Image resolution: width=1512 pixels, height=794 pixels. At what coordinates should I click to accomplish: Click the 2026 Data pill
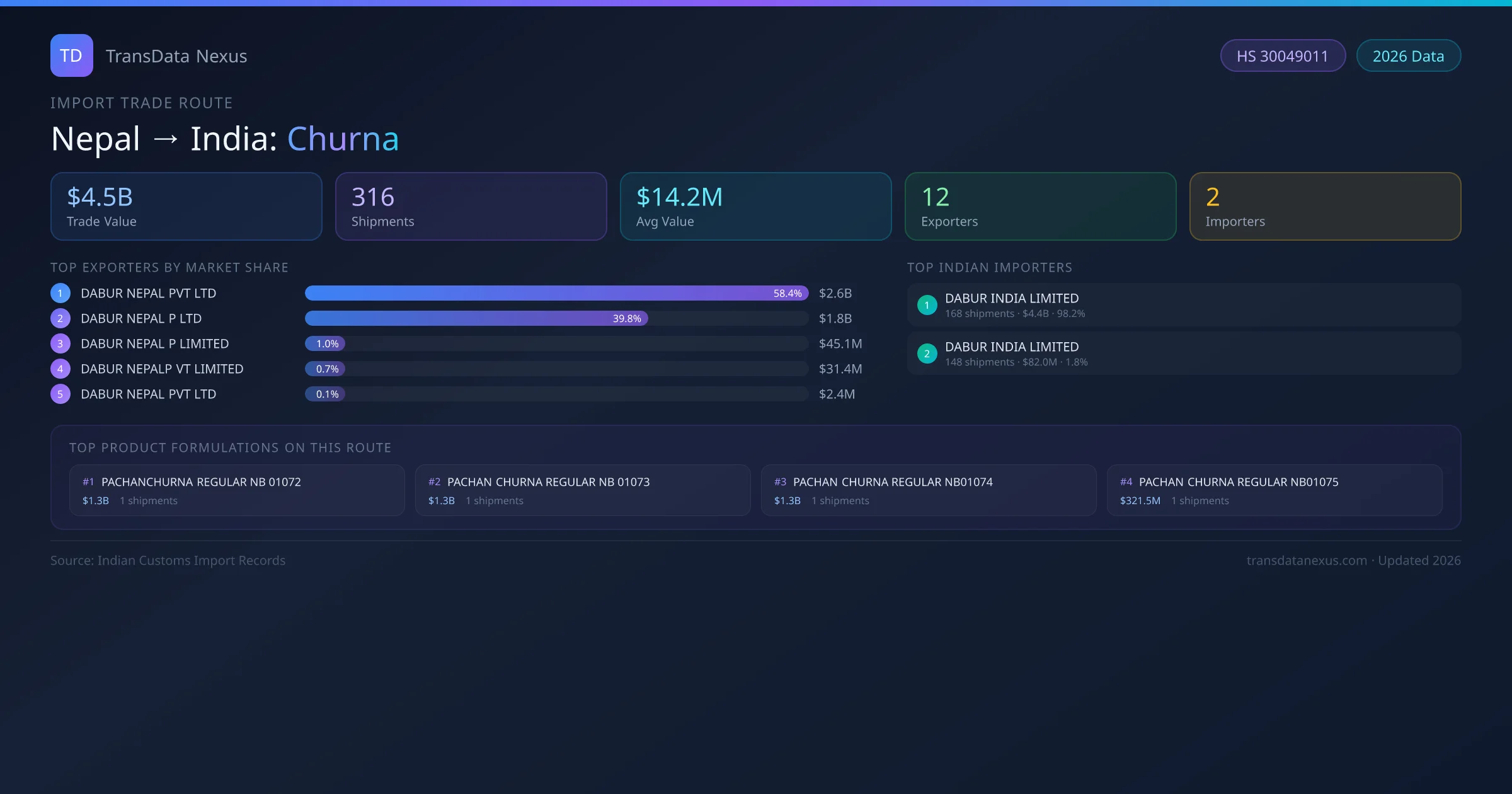pyautogui.click(x=1408, y=56)
